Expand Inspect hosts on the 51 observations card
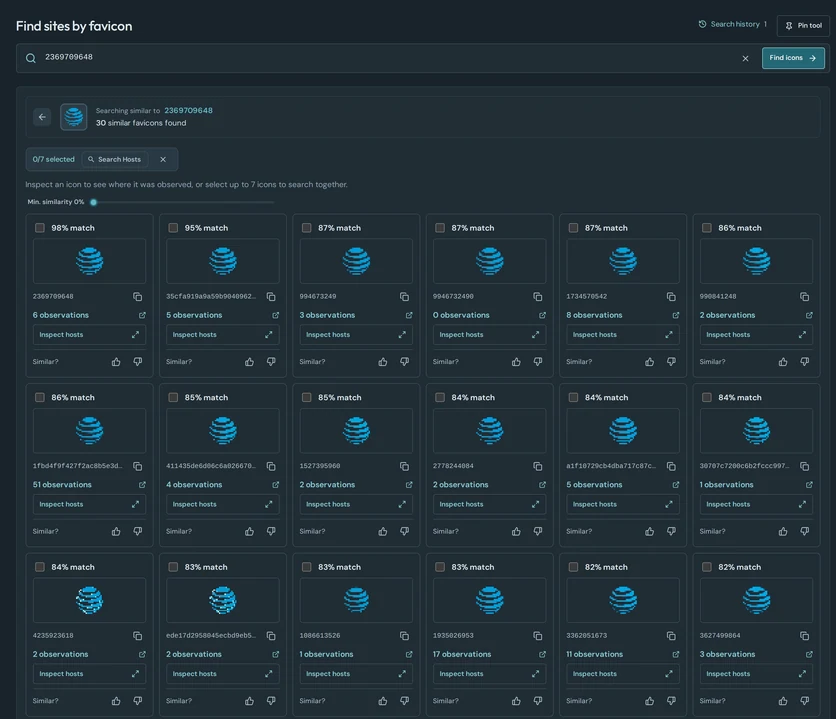This screenshot has height=719, width=836. (x=89, y=504)
